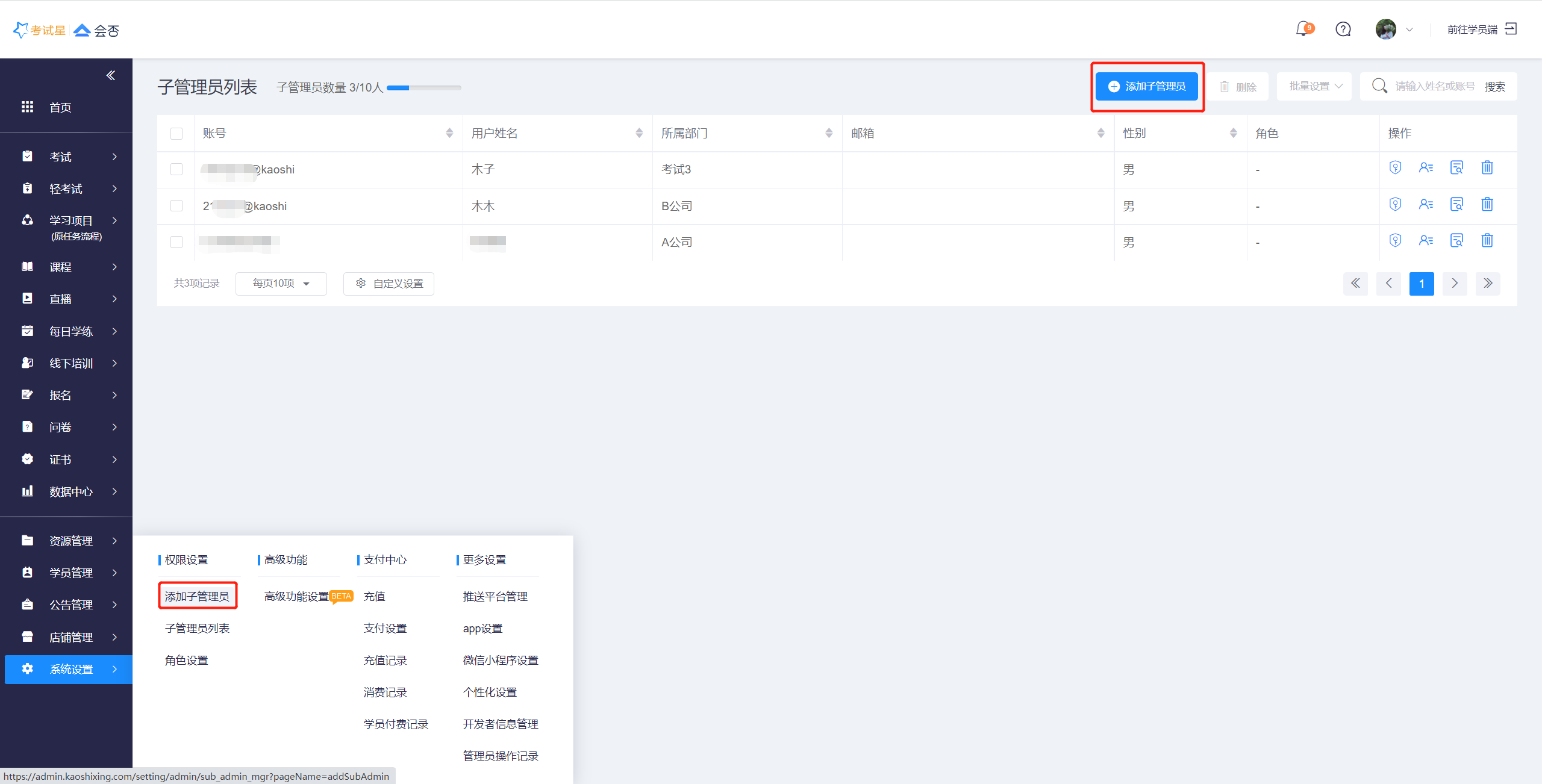The width and height of the screenshot is (1542, 784).
Task: Select 角色设置 in the settings submenu
Action: pos(186,661)
